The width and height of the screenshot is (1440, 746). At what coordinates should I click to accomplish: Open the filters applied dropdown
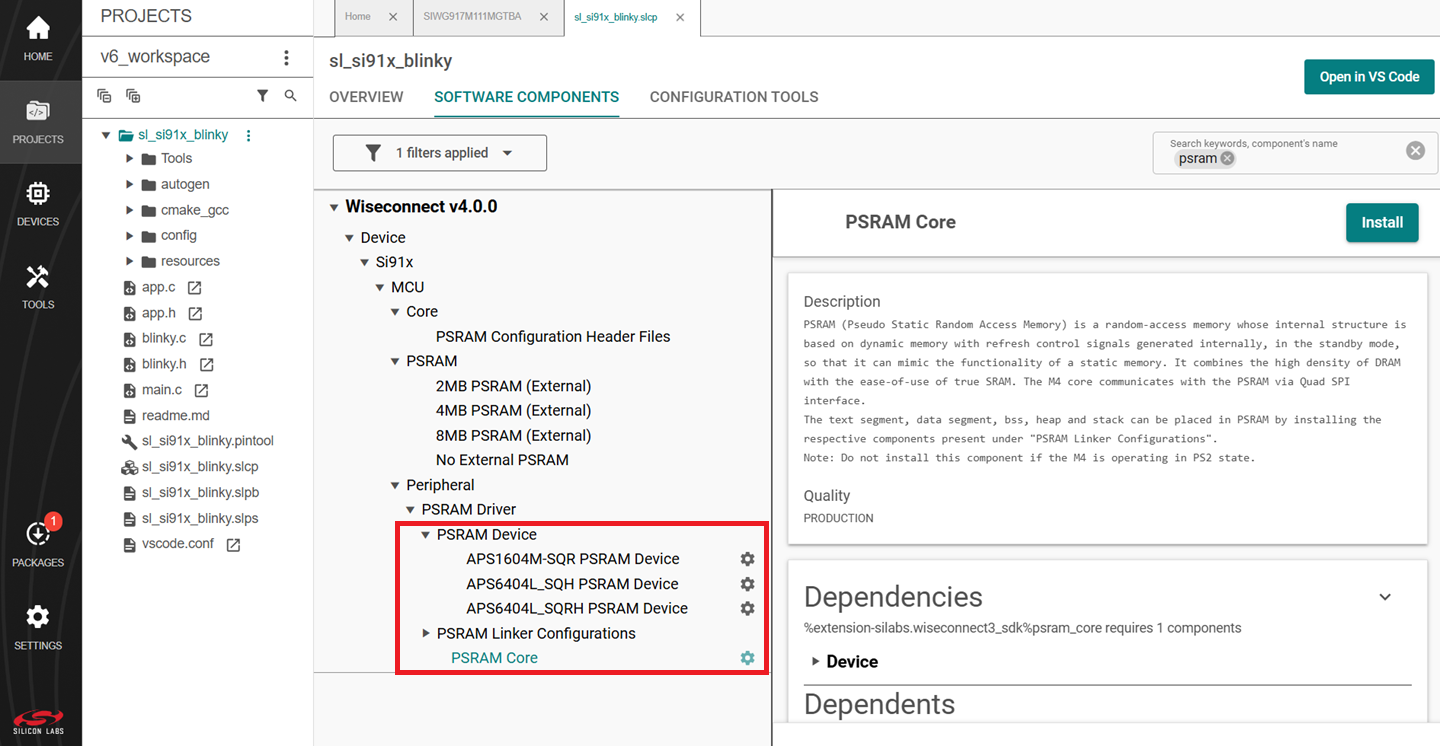(440, 153)
